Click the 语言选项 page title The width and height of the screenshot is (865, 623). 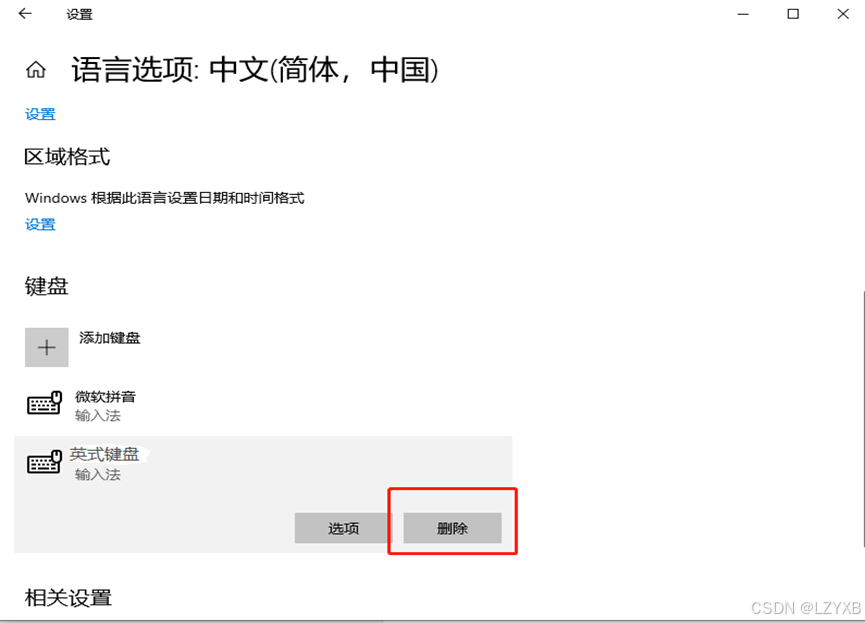255,70
